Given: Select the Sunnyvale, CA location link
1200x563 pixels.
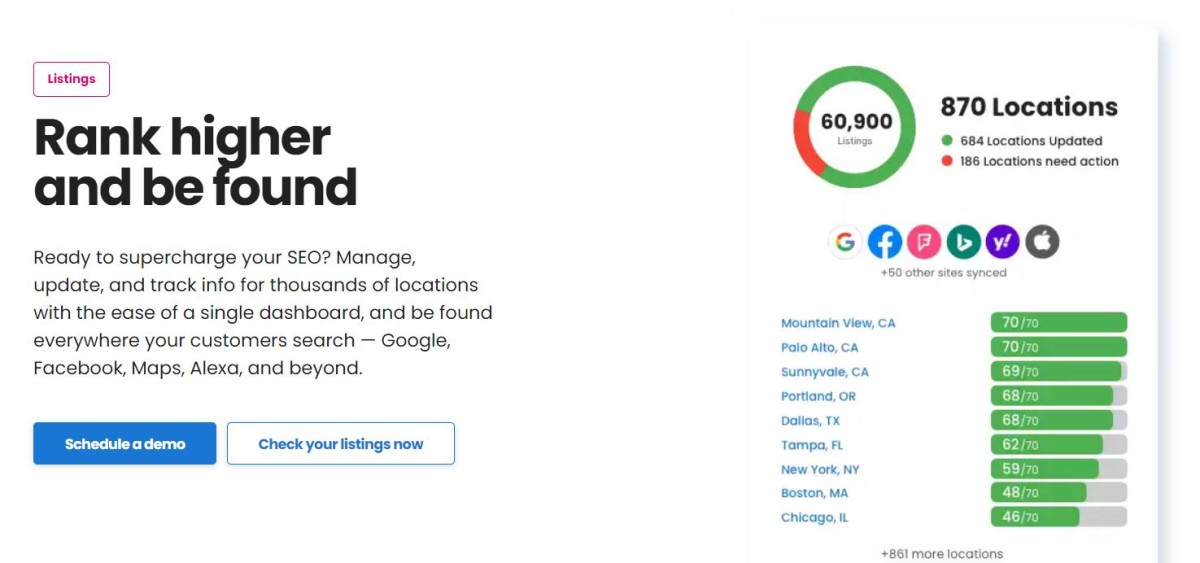Looking at the screenshot, I should pos(825,372).
